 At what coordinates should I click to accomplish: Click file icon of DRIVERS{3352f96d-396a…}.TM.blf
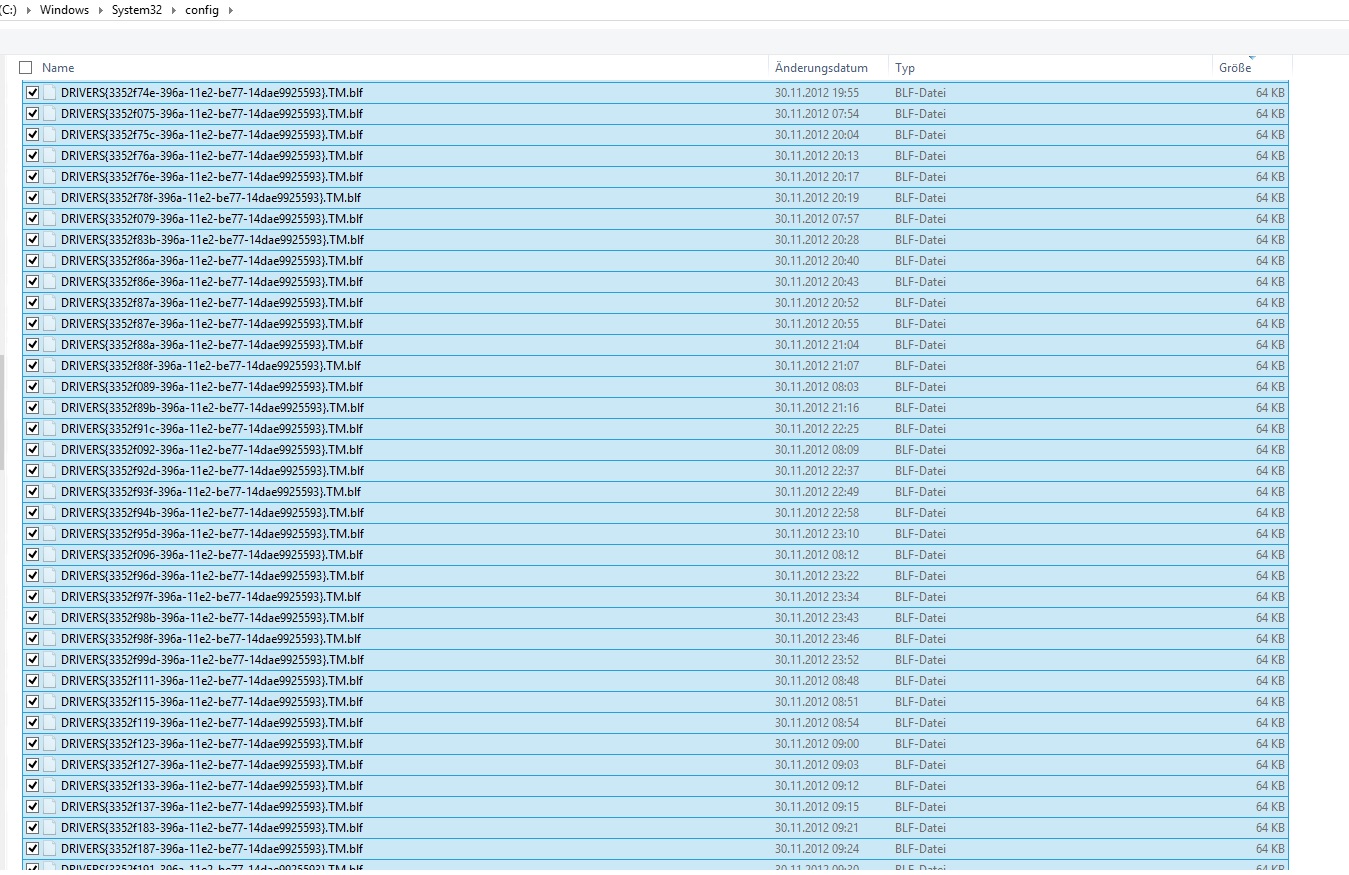[x=50, y=576]
